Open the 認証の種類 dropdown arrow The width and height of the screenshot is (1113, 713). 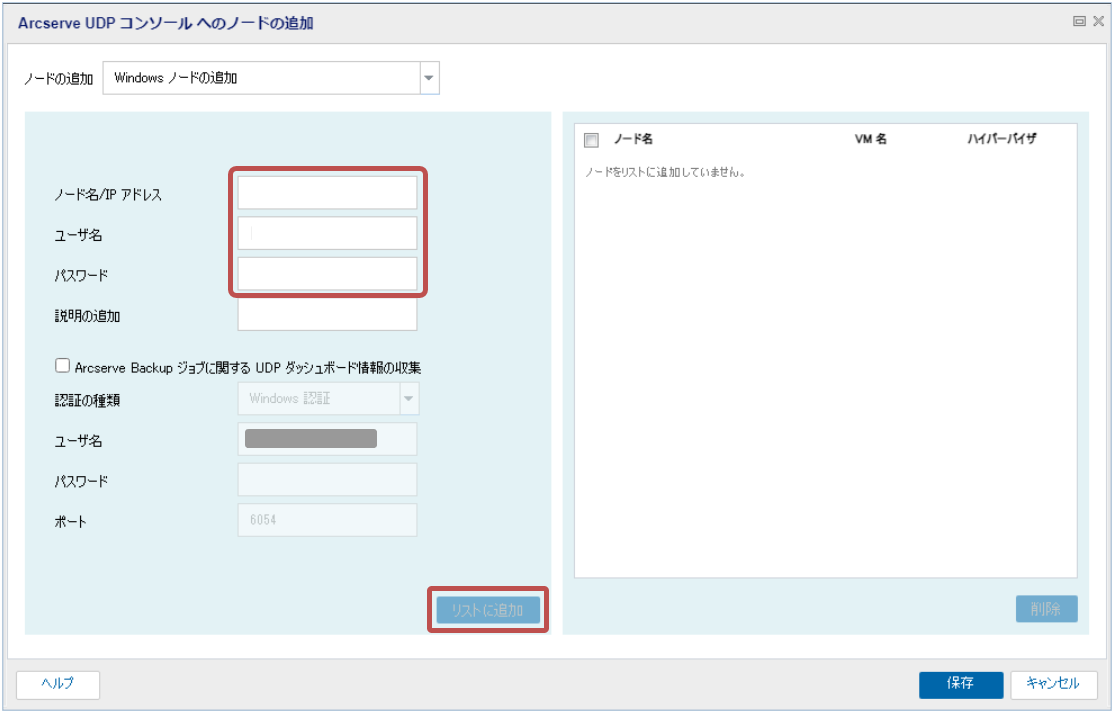tap(409, 398)
